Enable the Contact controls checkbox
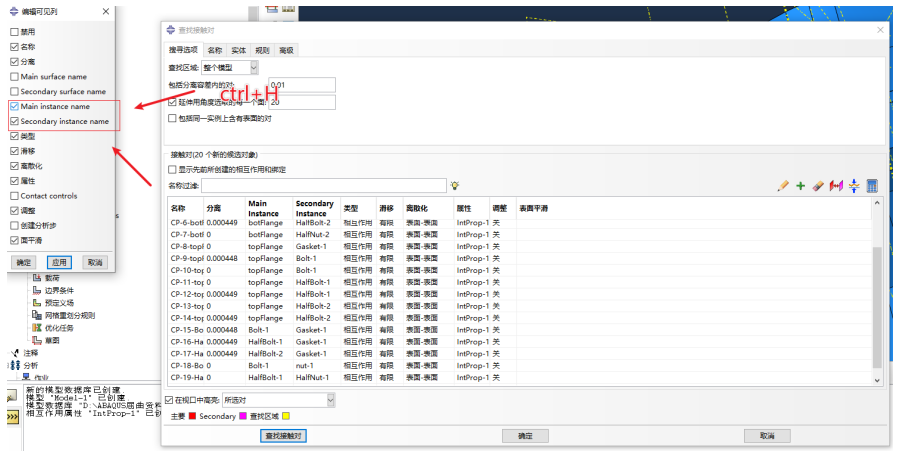This screenshot has height=459, width=899. point(14,196)
